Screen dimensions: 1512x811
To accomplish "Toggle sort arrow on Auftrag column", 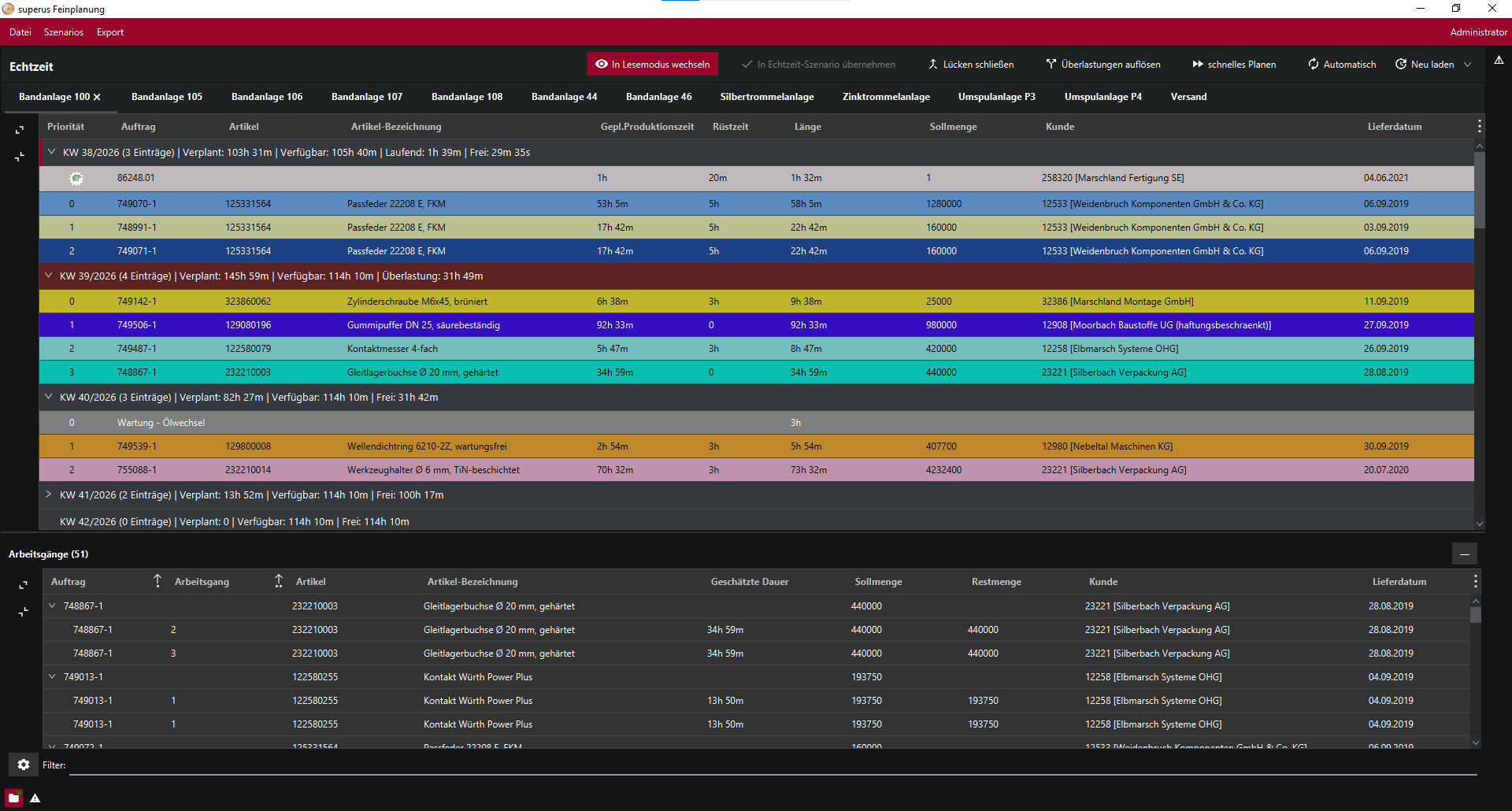I will (x=157, y=581).
